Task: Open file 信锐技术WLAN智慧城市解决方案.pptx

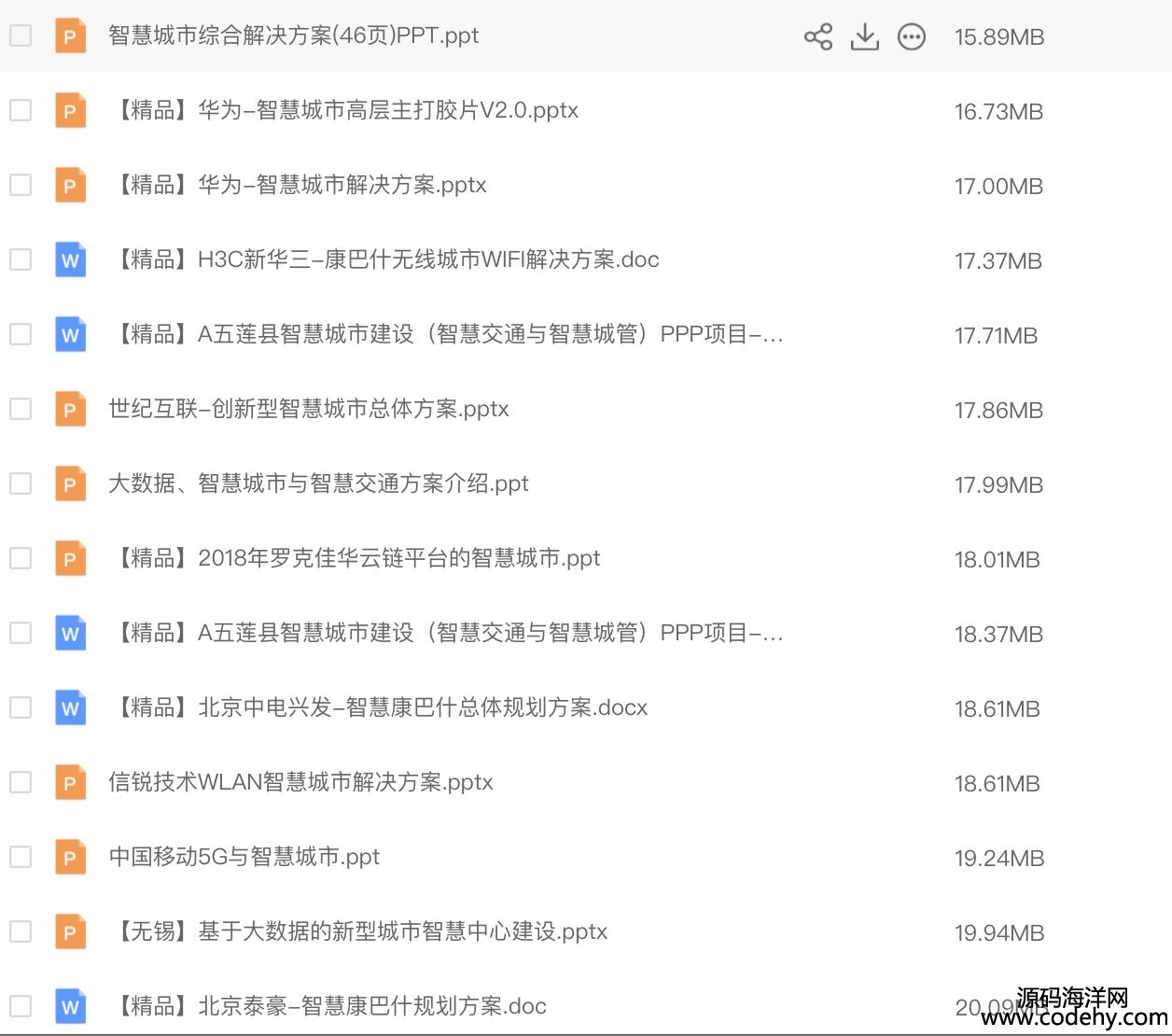Action: [x=300, y=782]
